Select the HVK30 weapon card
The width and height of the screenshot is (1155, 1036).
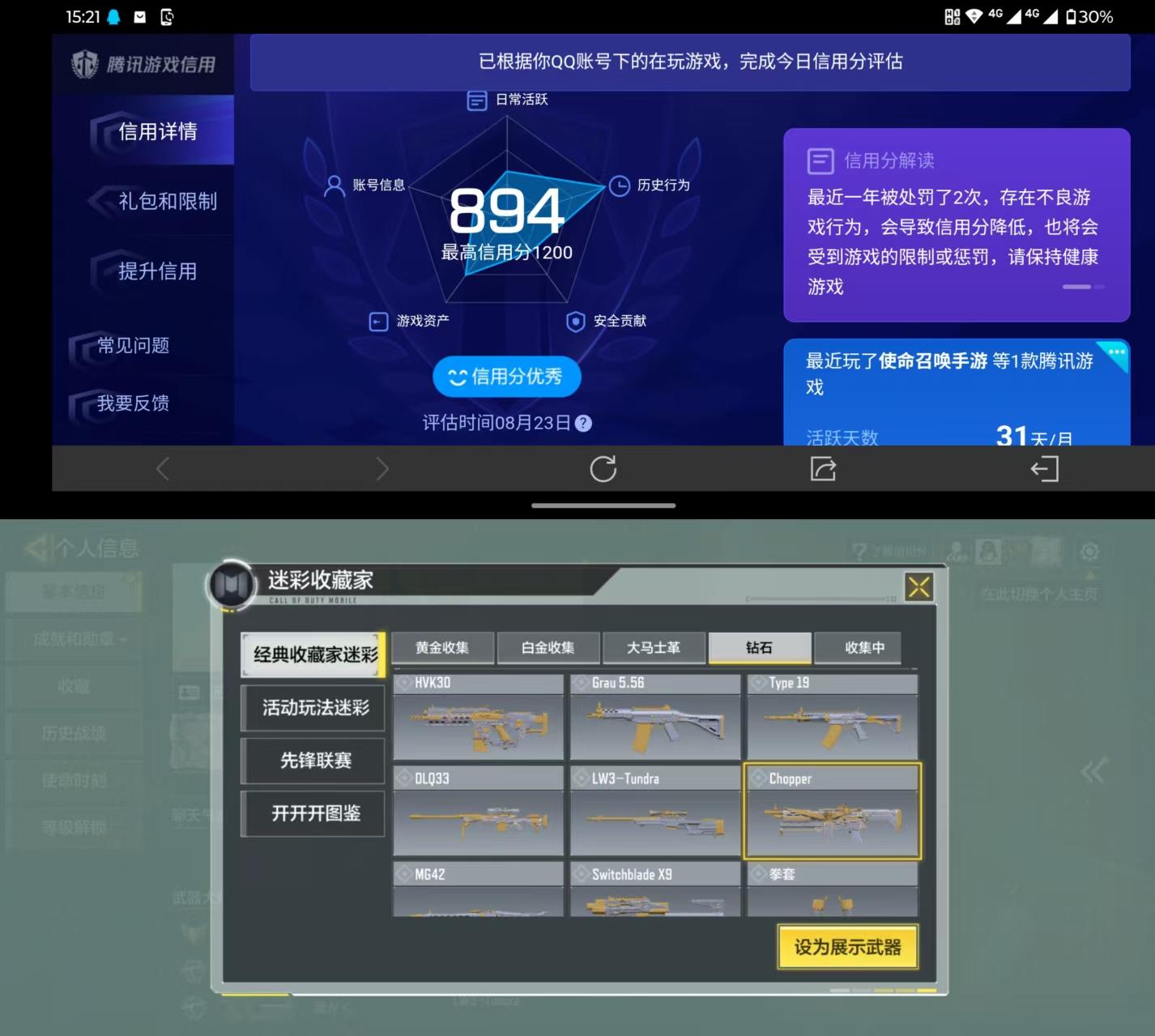point(478,717)
